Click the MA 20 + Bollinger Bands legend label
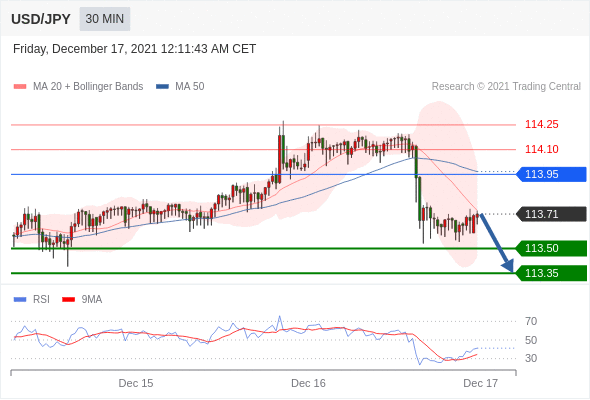 coord(88,87)
